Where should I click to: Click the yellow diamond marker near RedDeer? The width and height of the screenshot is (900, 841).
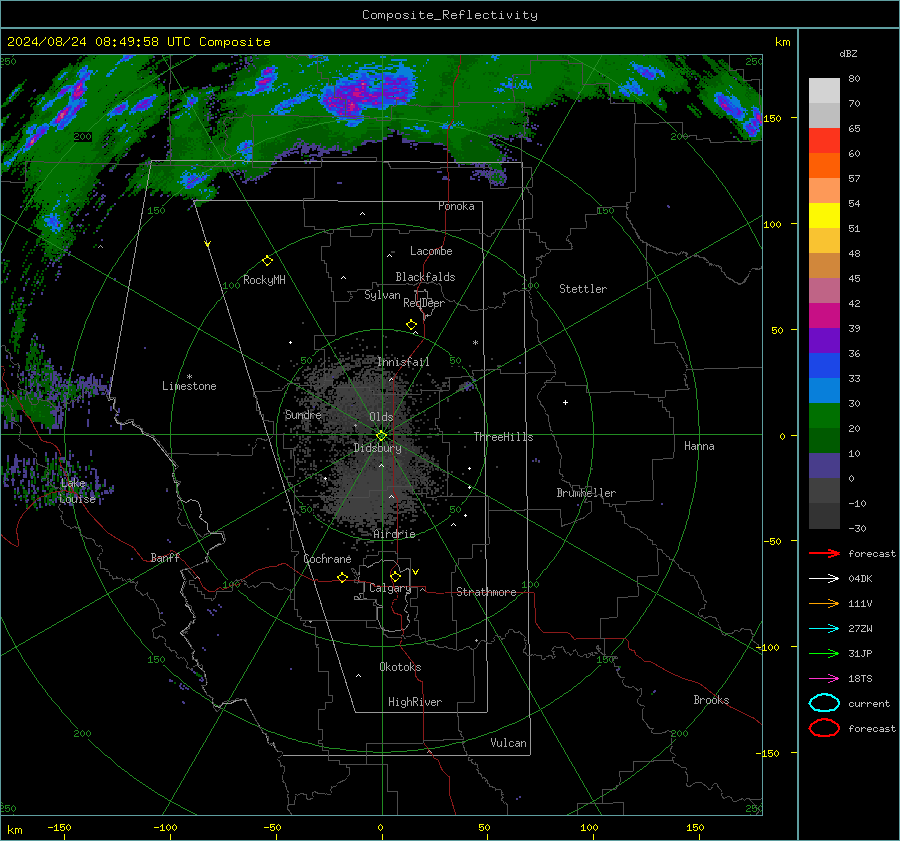pyautogui.click(x=412, y=325)
